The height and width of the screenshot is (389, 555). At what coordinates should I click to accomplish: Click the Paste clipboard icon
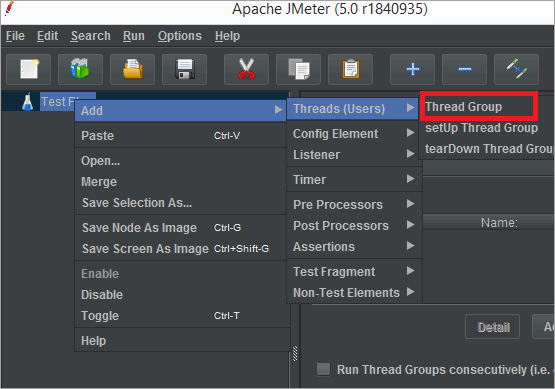tap(350, 69)
